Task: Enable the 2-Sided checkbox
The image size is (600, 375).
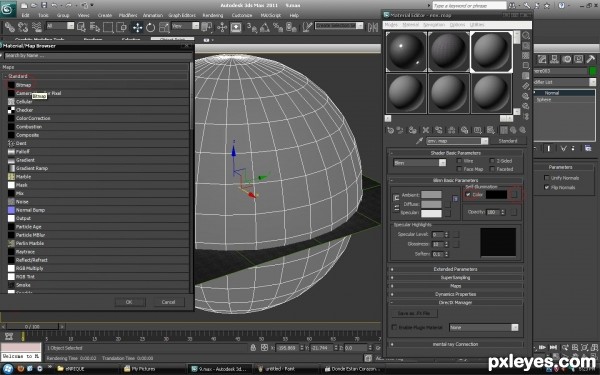Action: [492, 161]
